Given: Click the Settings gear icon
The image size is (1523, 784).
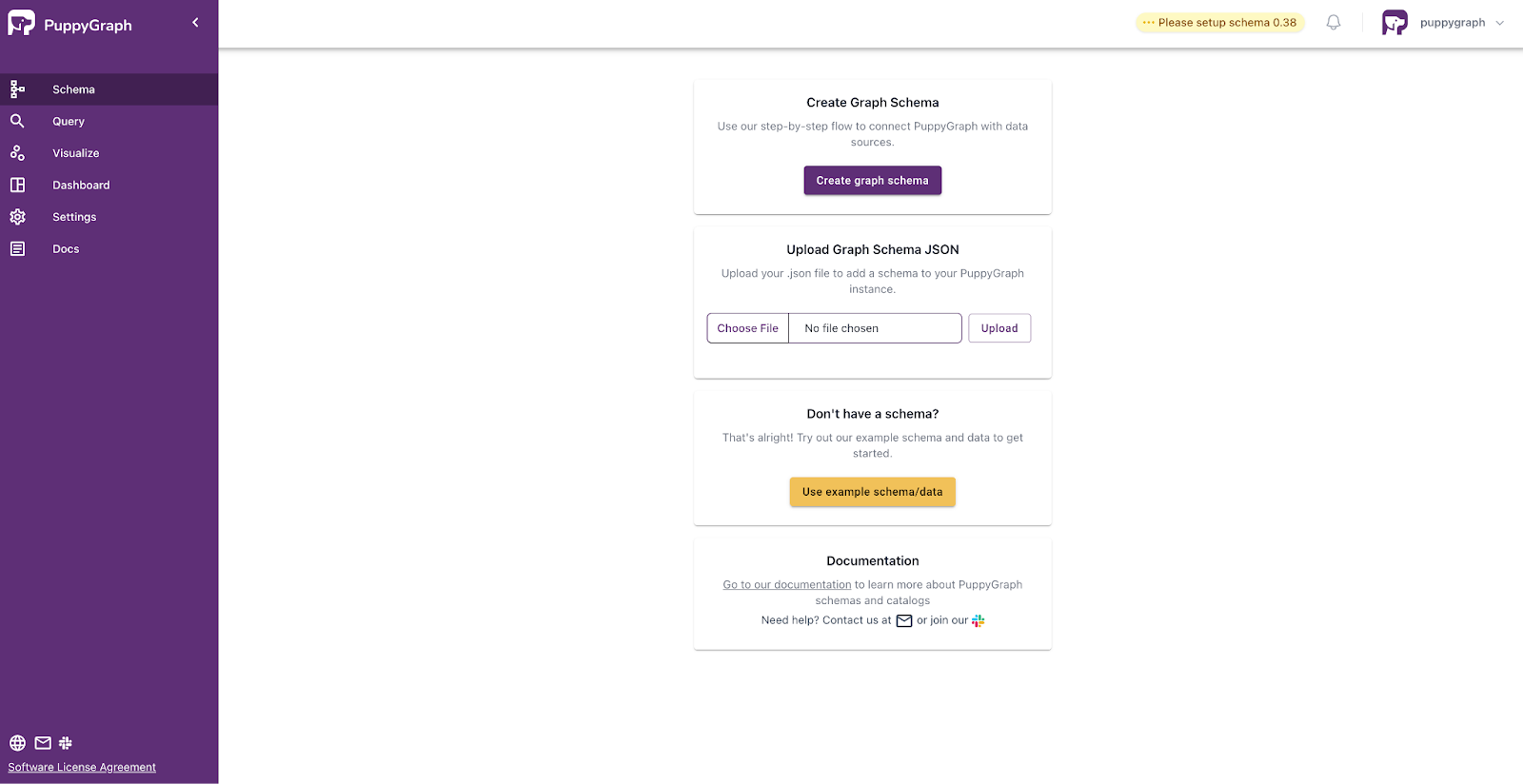Looking at the screenshot, I should coord(17,217).
